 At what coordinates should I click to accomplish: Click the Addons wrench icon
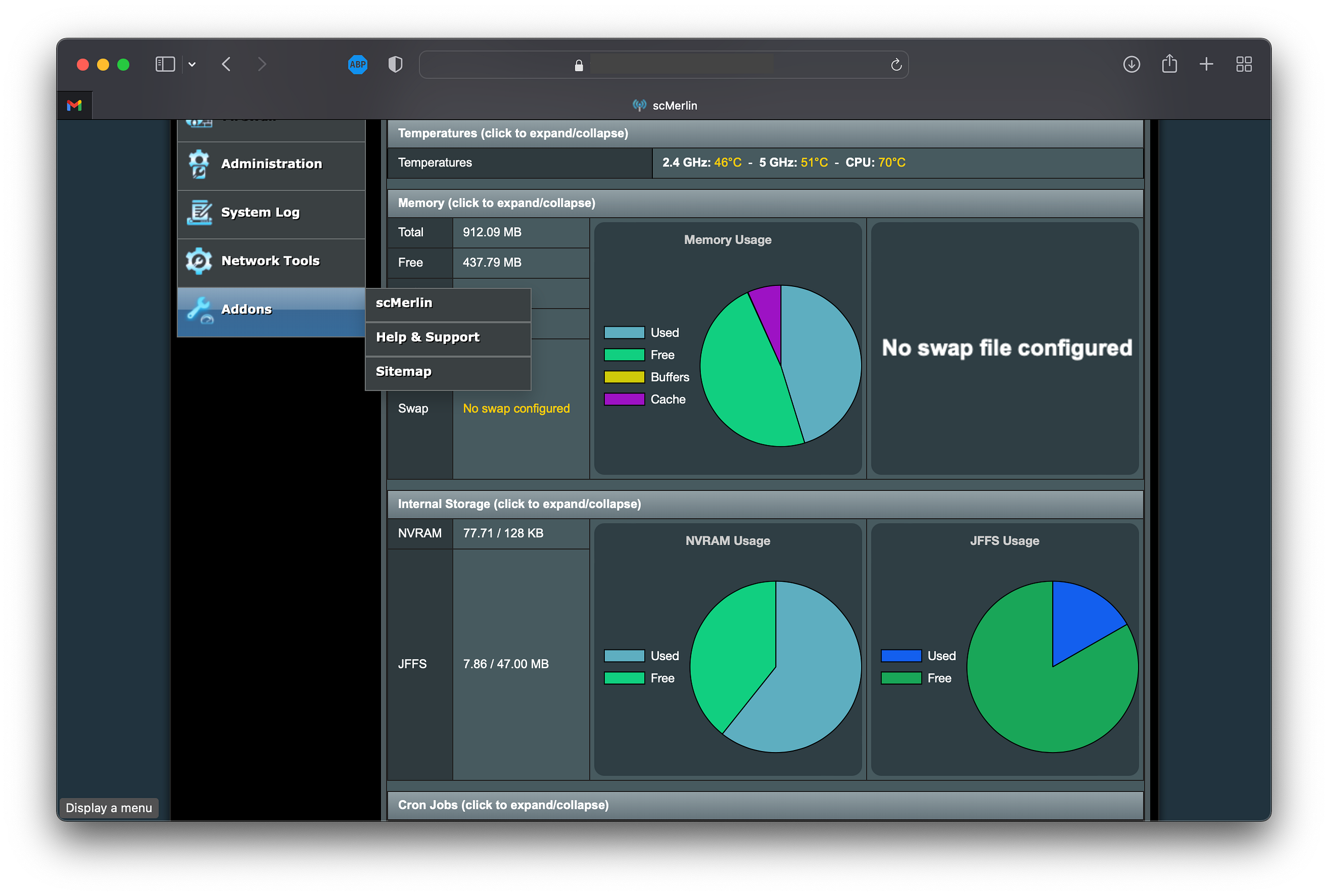[199, 310]
